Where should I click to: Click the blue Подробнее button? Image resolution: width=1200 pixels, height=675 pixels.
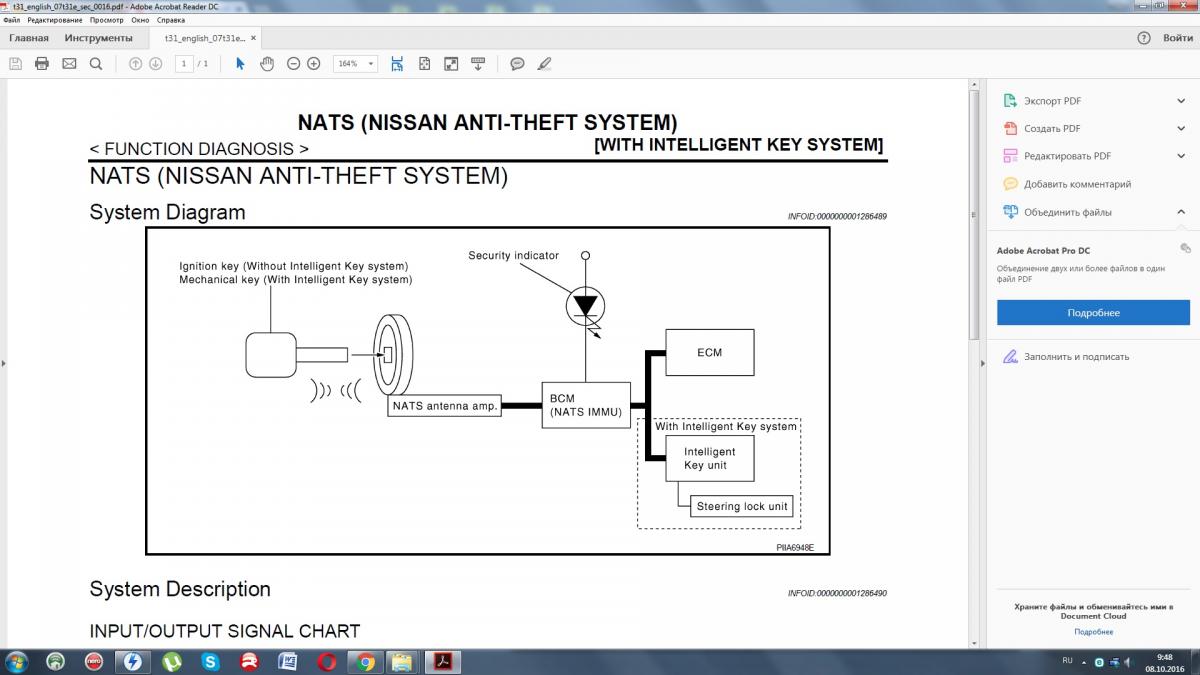coord(1093,313)
